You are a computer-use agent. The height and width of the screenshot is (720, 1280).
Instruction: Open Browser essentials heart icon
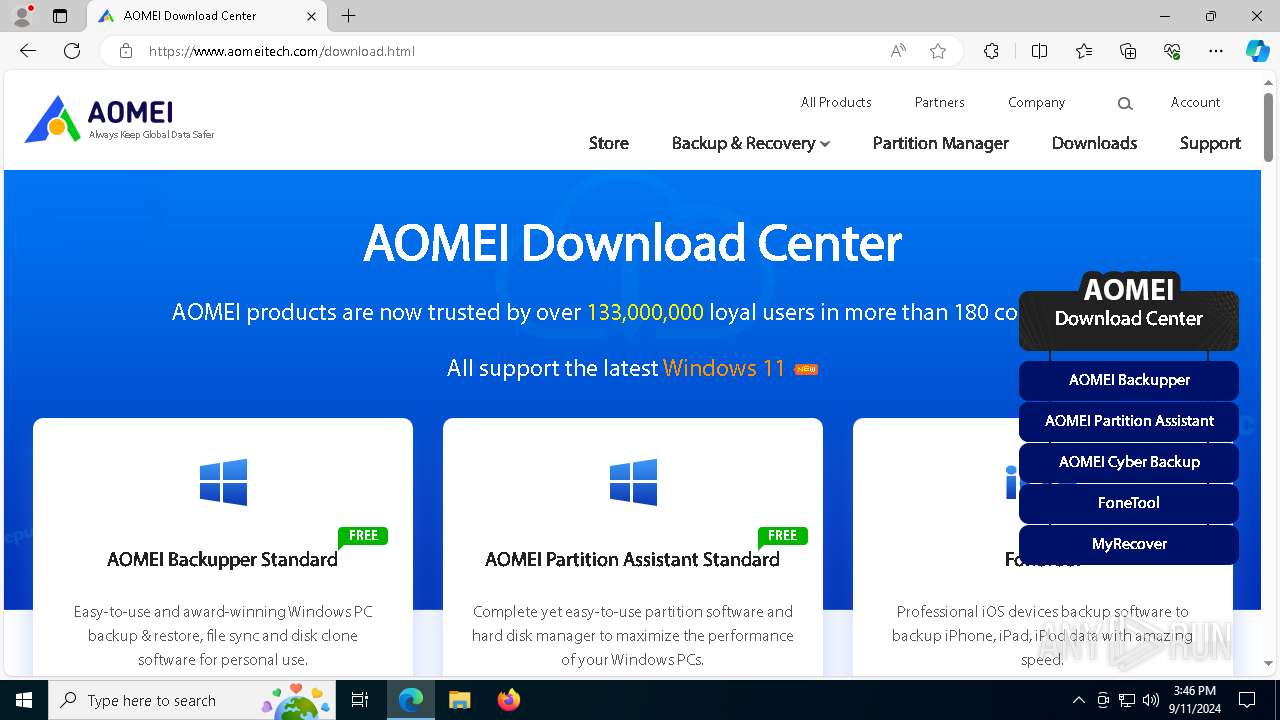coord(1172,51)
